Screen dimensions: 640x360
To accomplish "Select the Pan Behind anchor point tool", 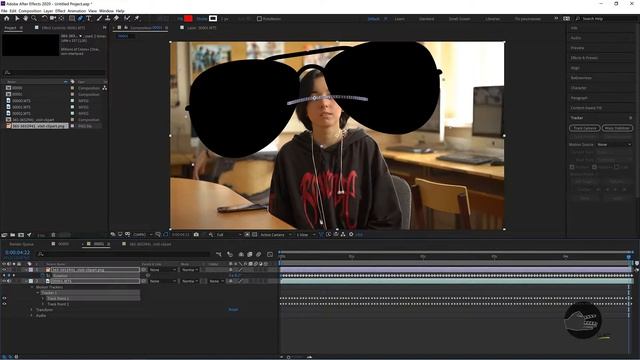I will [61, 18].
